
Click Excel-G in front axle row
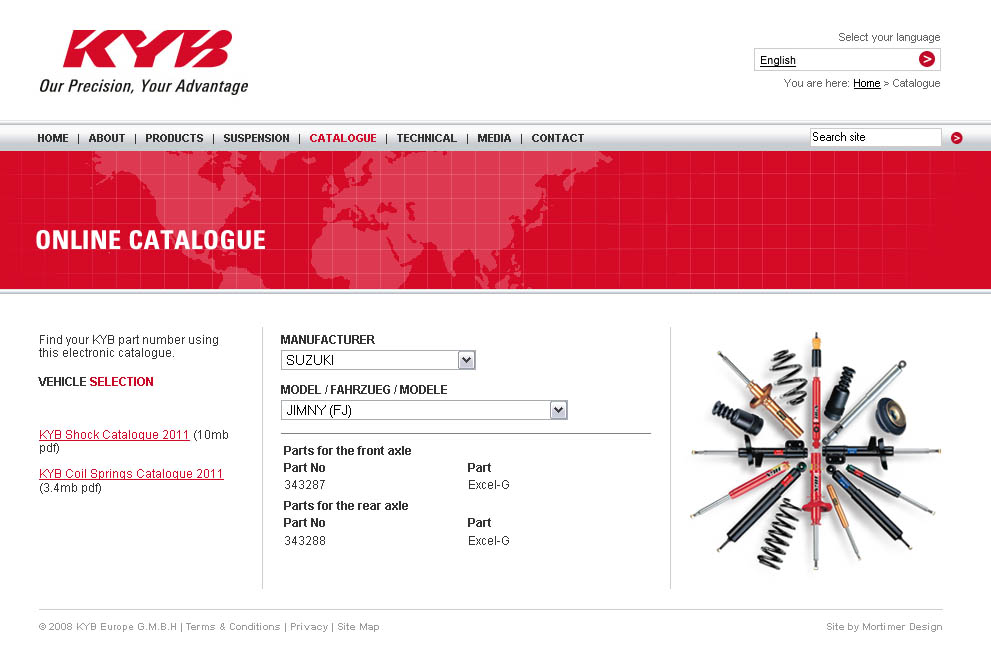click(x=489, y=485)
